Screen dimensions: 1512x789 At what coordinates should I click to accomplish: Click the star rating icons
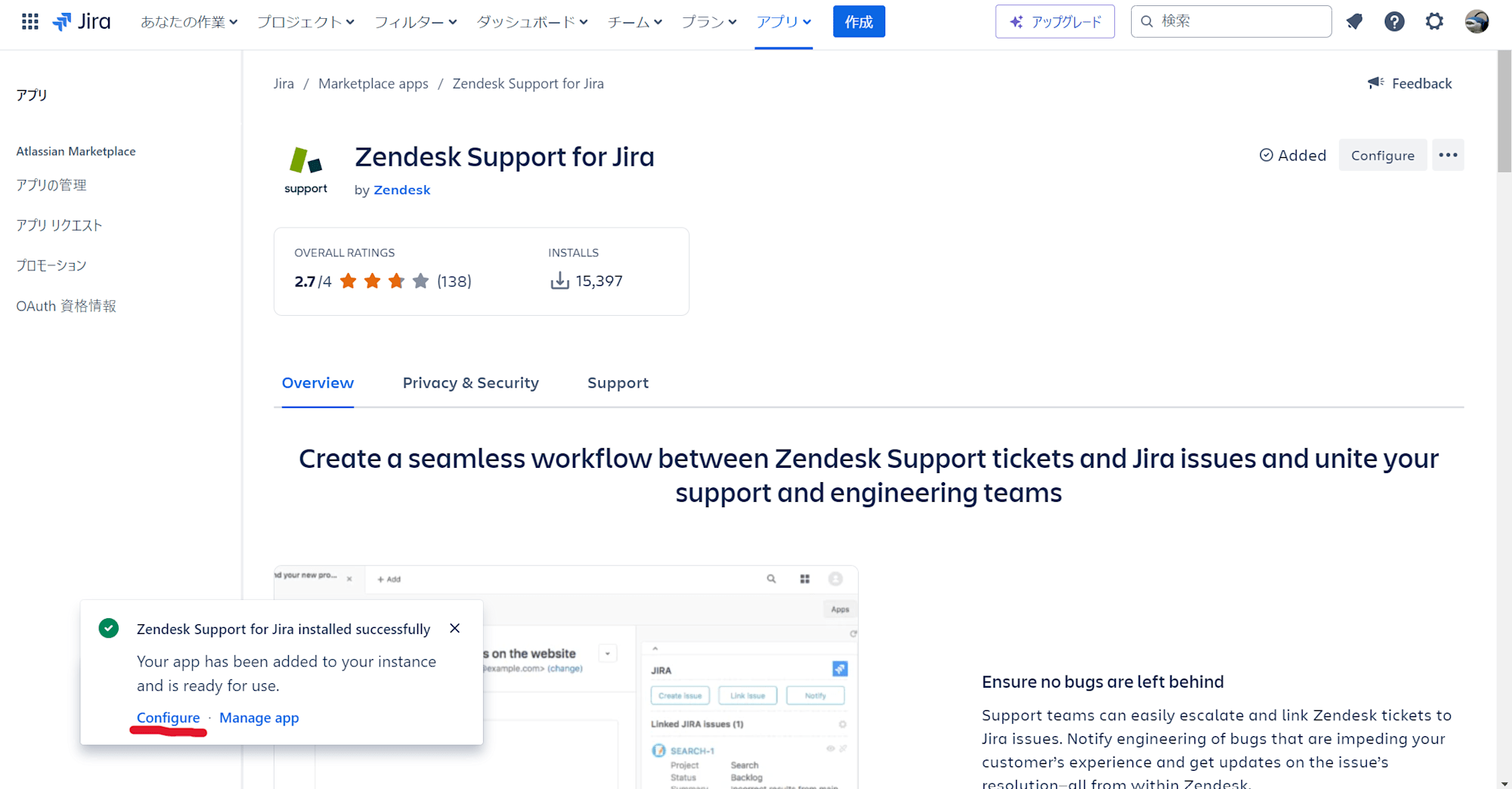[x=384, y=281]
